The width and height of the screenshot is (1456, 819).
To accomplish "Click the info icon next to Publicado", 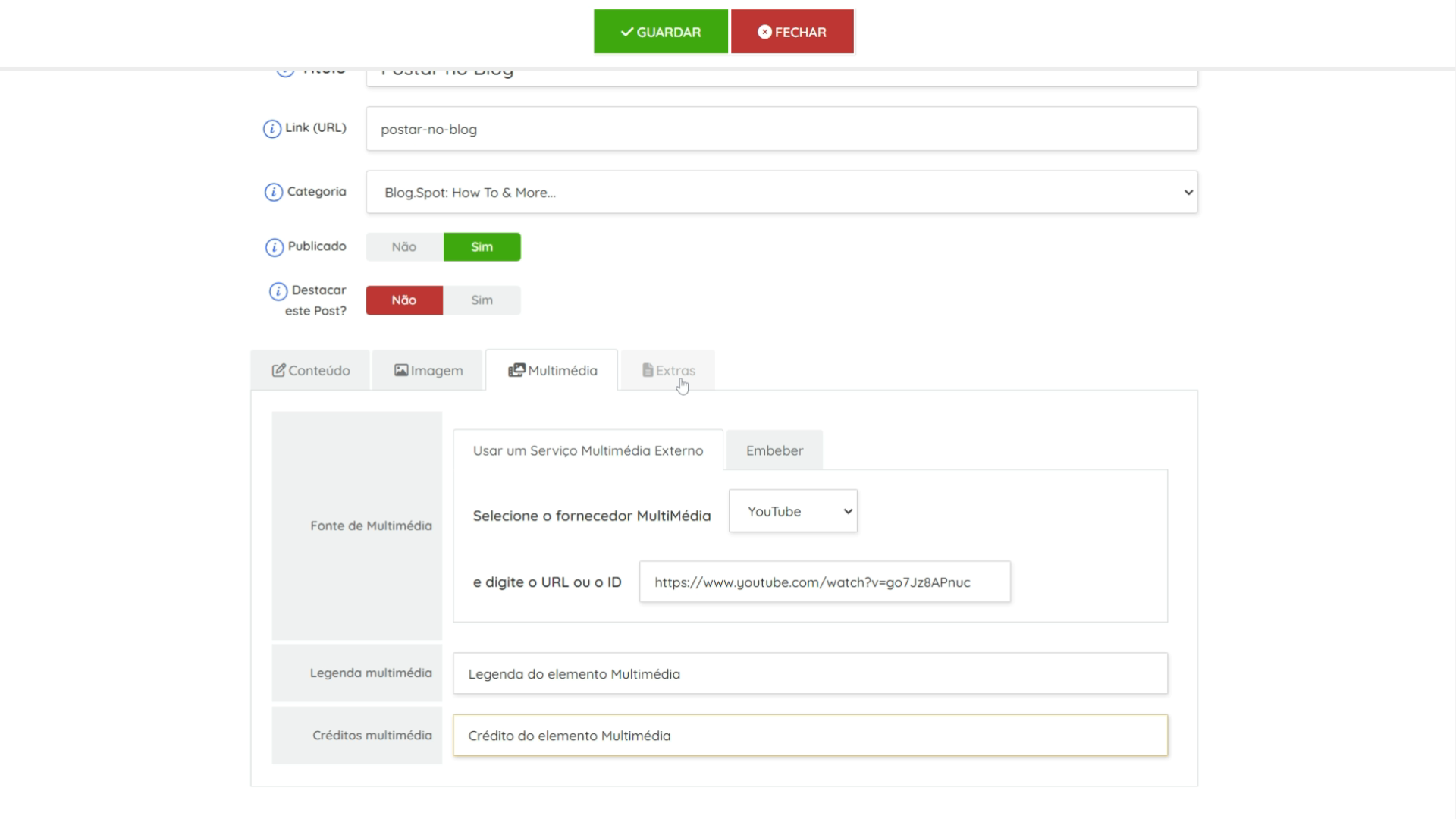I will tap(274, 247).
